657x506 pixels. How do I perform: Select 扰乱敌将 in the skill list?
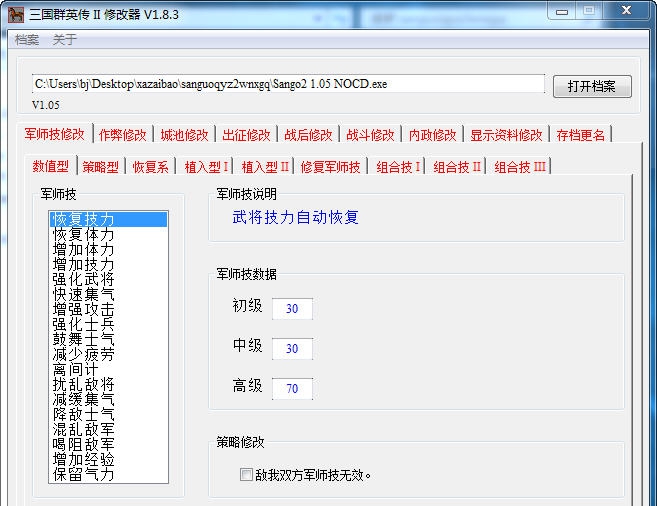pyautogui.click(x=108, y=384)
